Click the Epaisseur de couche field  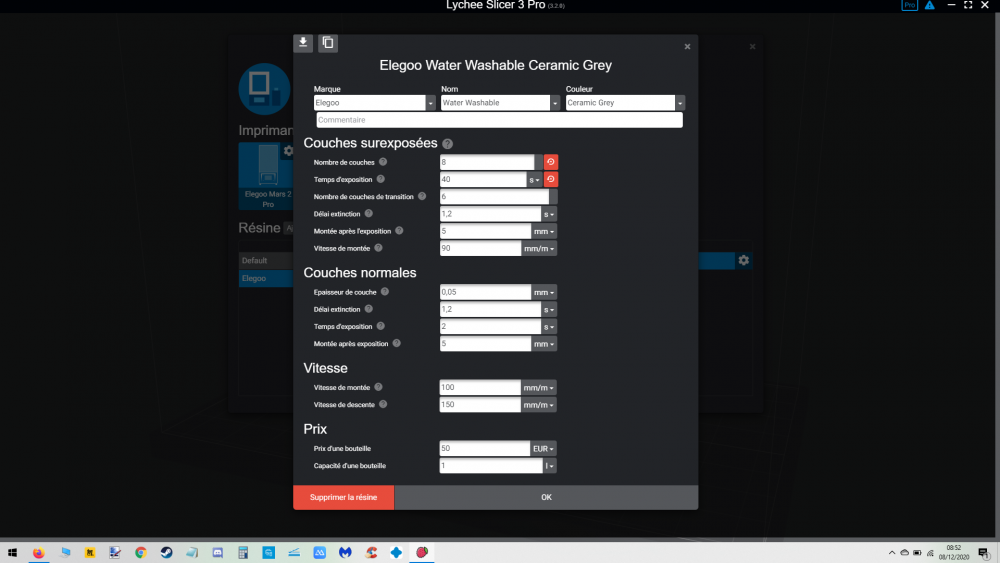[485, 292]
